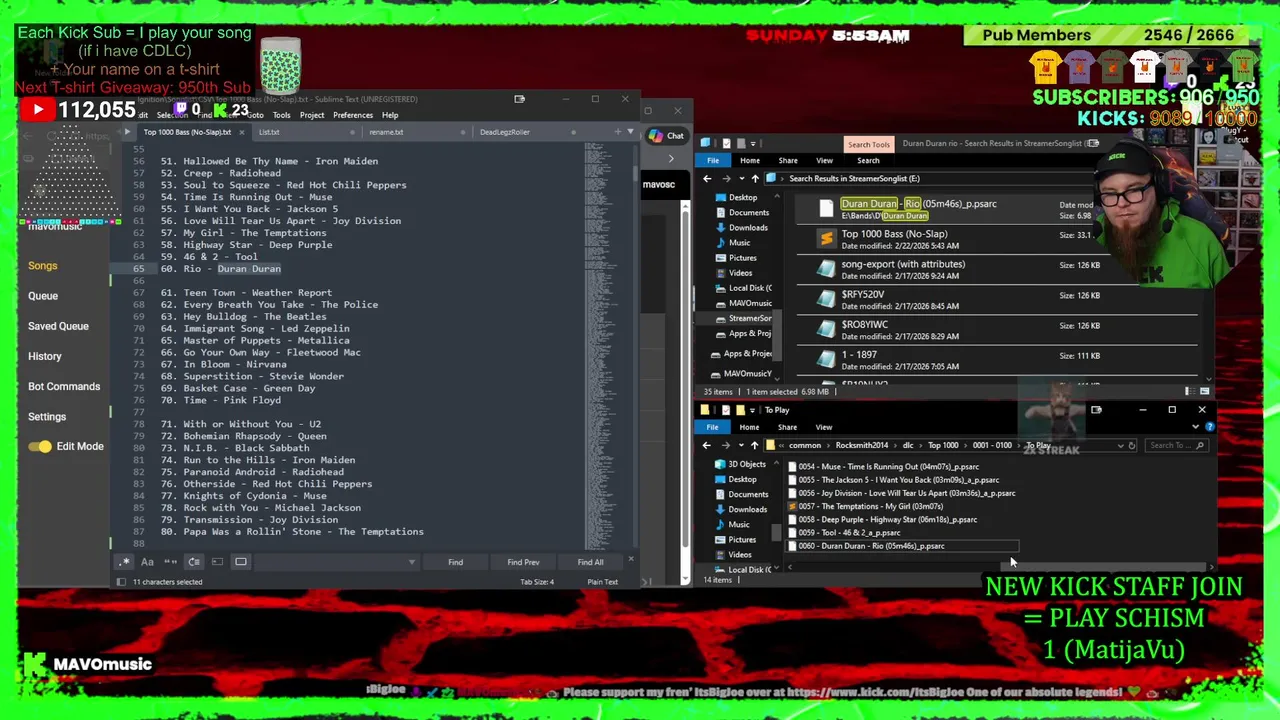The width and height of the screenshot is (1280, 720).
Task: Open Queue in the sidebar
Action: 43,296
